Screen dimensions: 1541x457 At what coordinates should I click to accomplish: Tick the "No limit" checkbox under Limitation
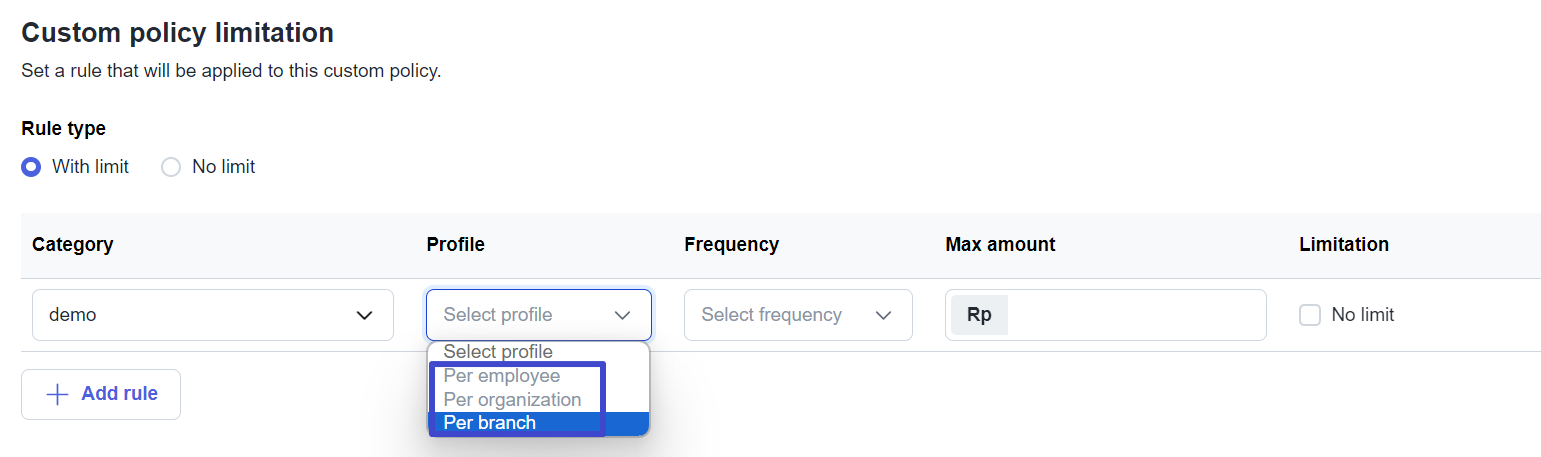pyautogui.click(x=1309, y=315)
